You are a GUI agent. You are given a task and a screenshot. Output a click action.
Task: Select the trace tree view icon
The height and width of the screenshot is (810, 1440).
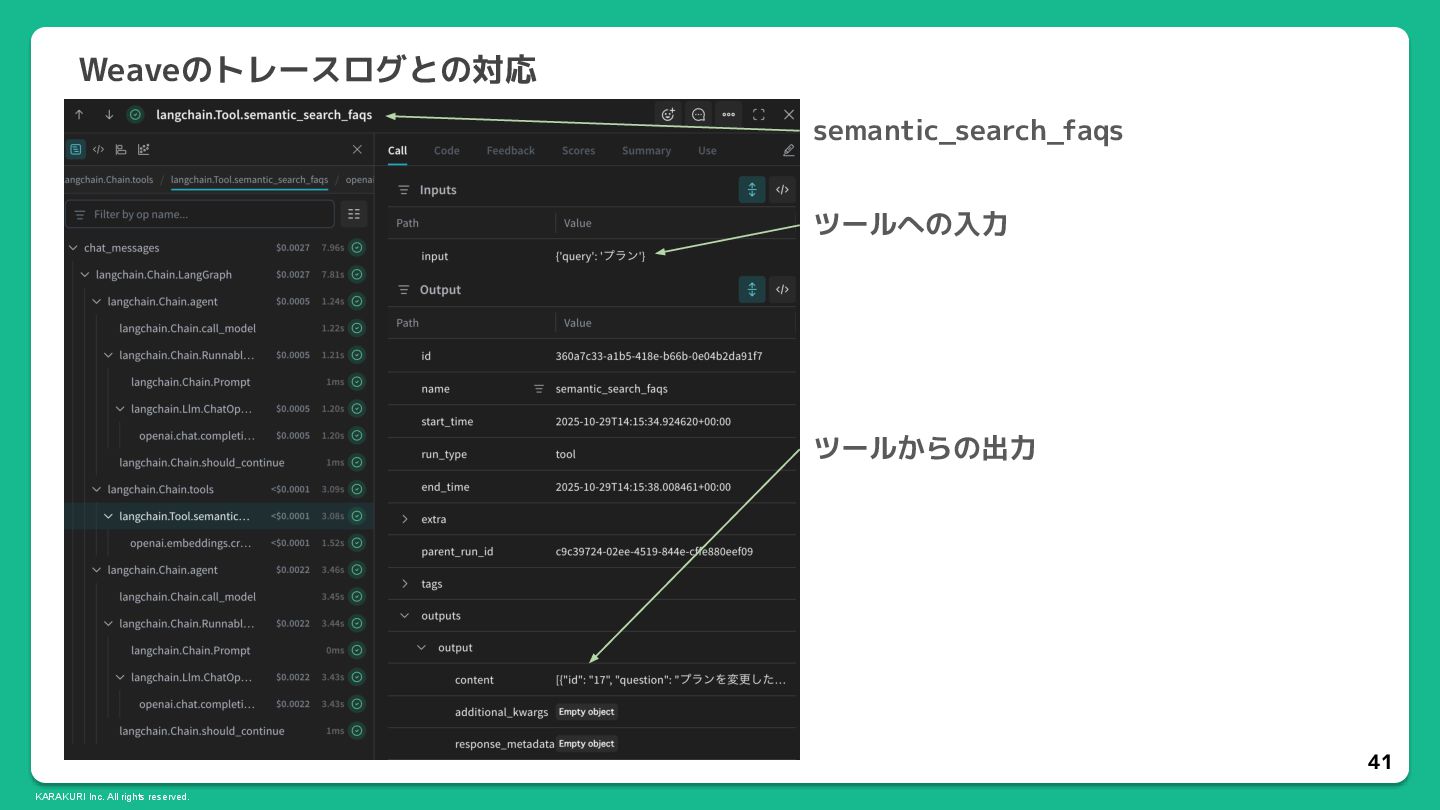pos(76,150)
